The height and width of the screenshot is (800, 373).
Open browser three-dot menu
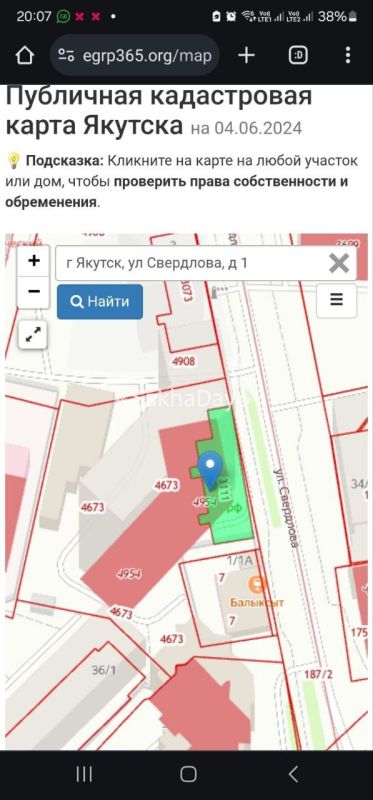347,55
